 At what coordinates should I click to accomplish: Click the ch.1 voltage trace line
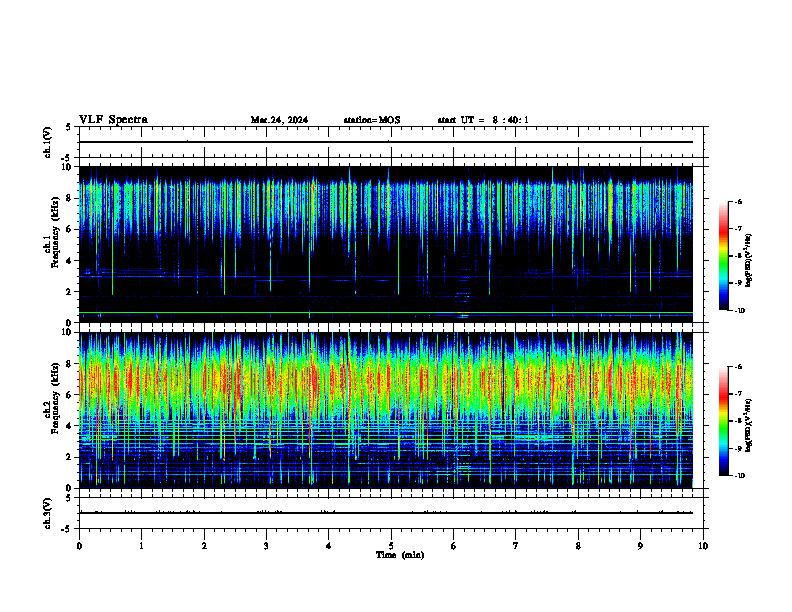coord(386,142)
